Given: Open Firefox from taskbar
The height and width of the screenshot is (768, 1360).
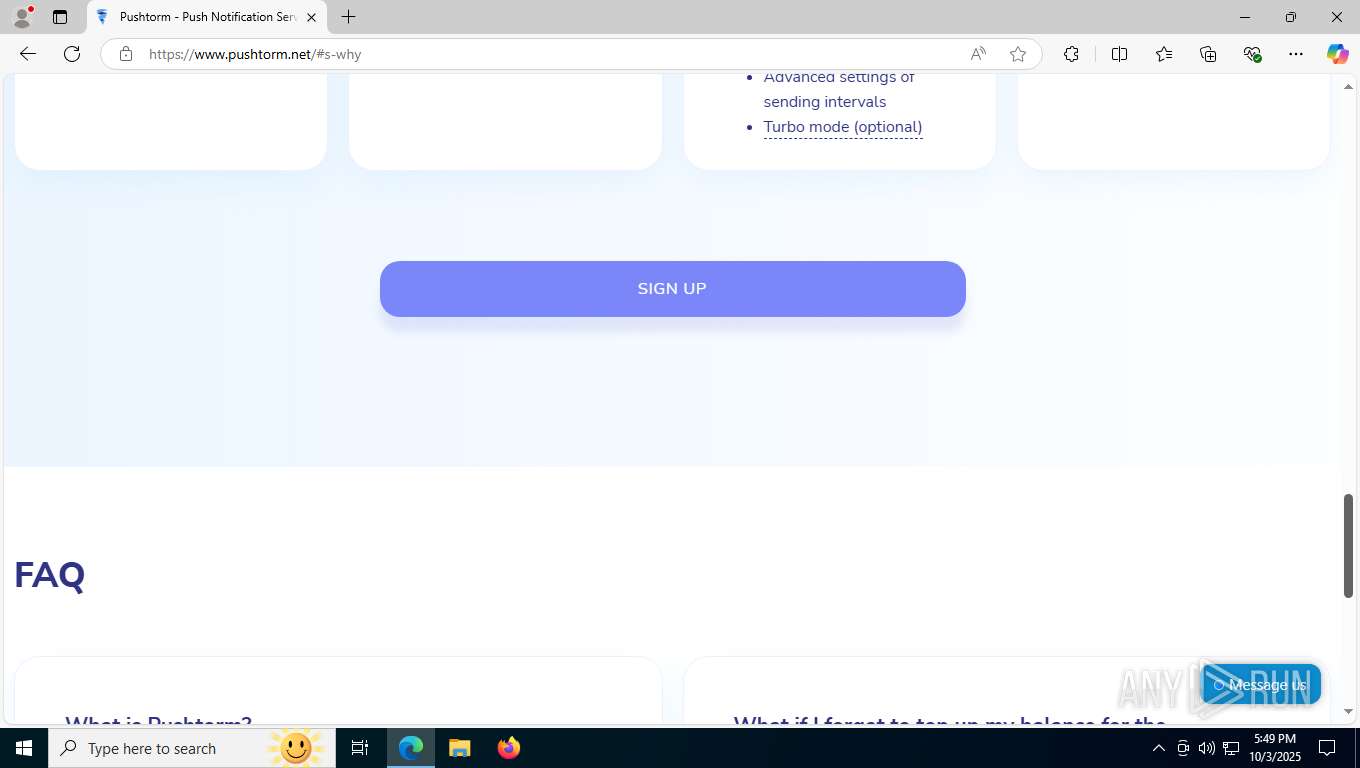Looking at the screenshot, I should pos(509,748).
